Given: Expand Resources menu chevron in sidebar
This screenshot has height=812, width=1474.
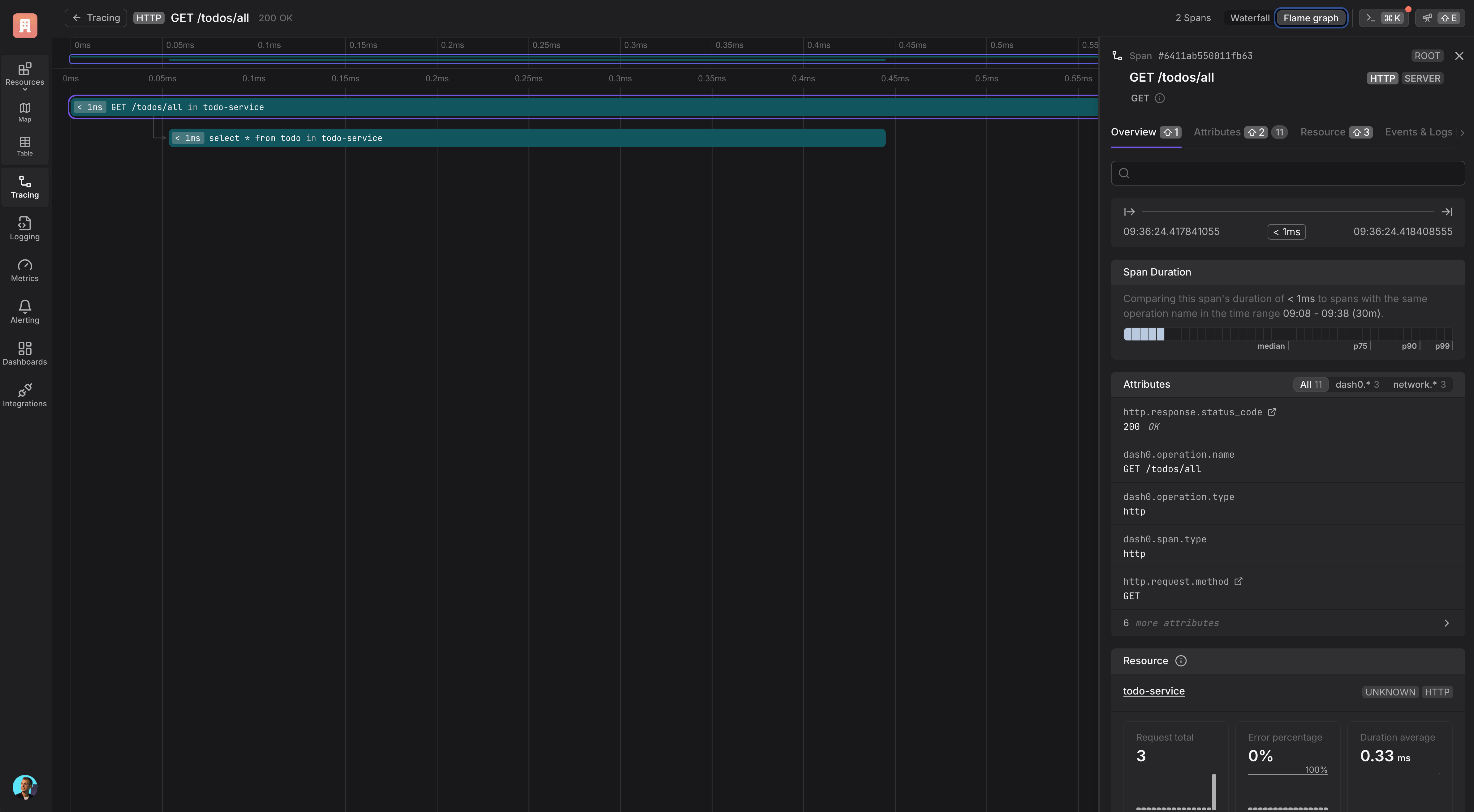Looking at the screenshot, I should tap(25, 89).
